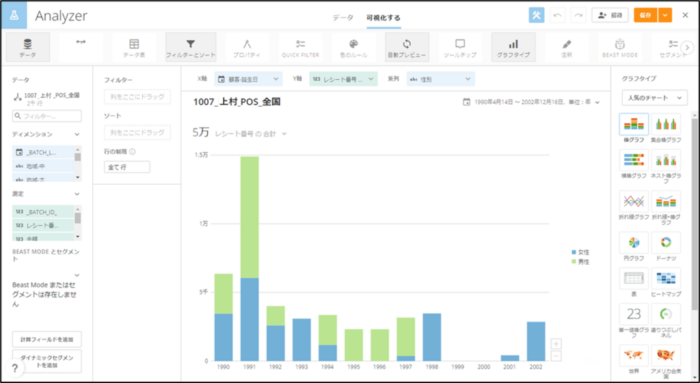Click the 行の制限 info icon
700x383 pixels.
tap(132, 152)
